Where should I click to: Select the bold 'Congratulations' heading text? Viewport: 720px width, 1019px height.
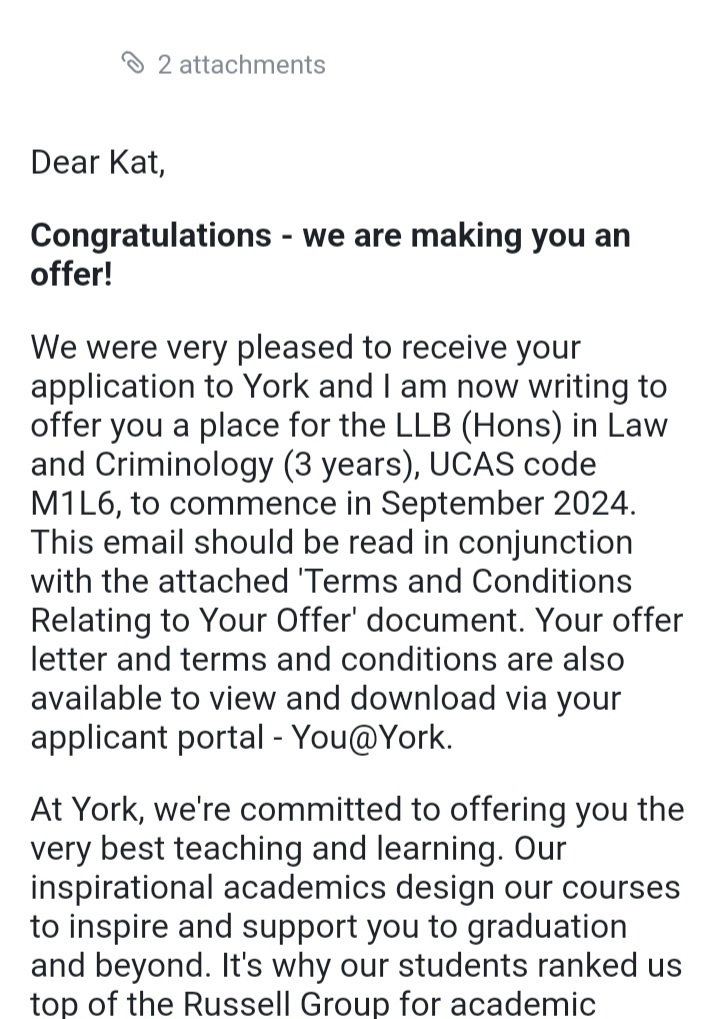[151, 237]
